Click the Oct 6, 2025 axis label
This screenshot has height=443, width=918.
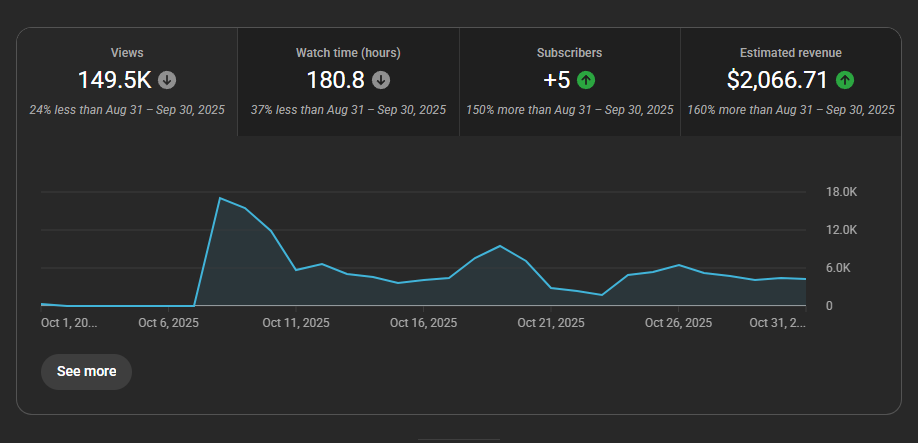(168, 323)
